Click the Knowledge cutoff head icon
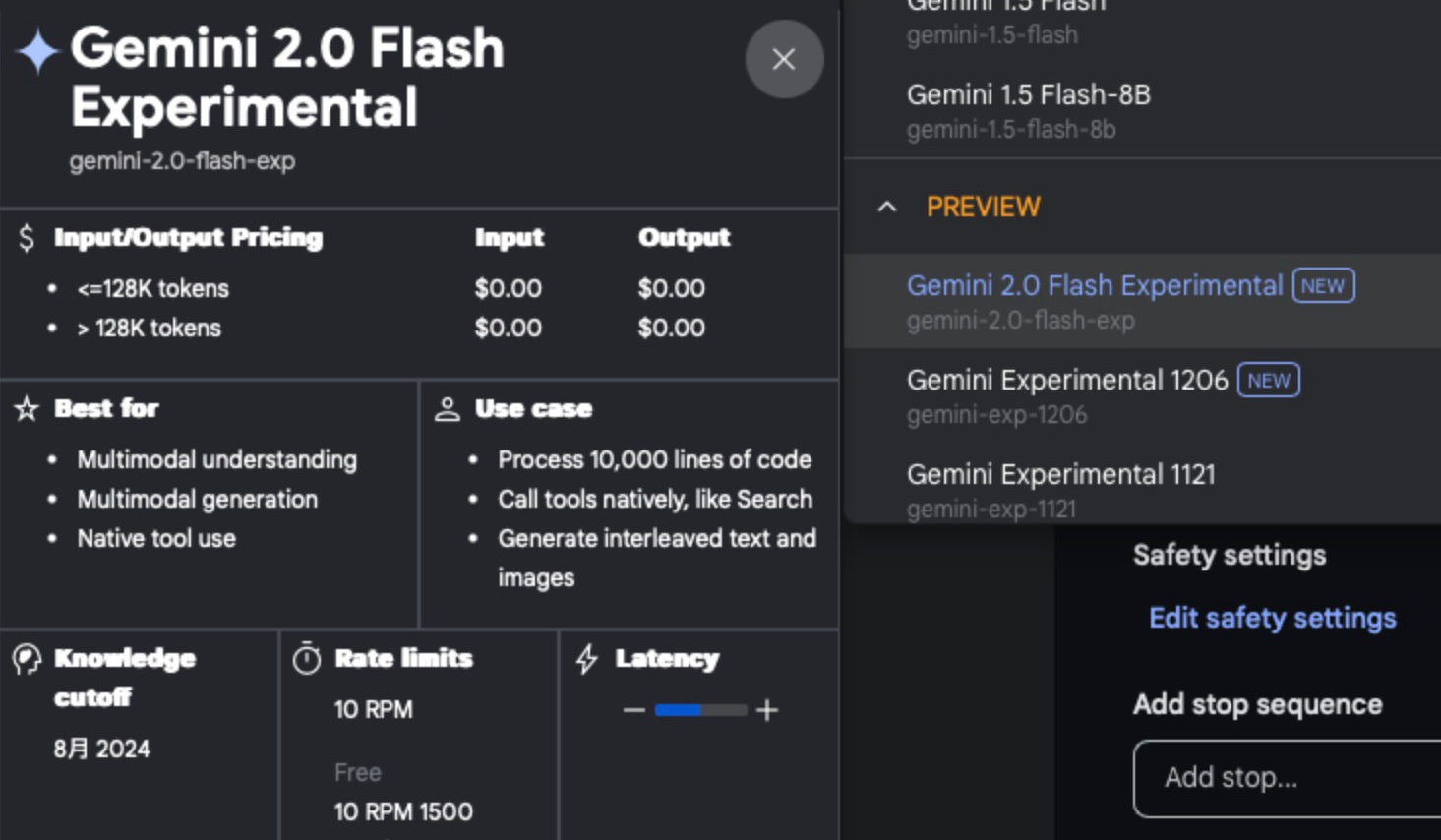Screen dimensions: 1441x840 tap(27, 659)
